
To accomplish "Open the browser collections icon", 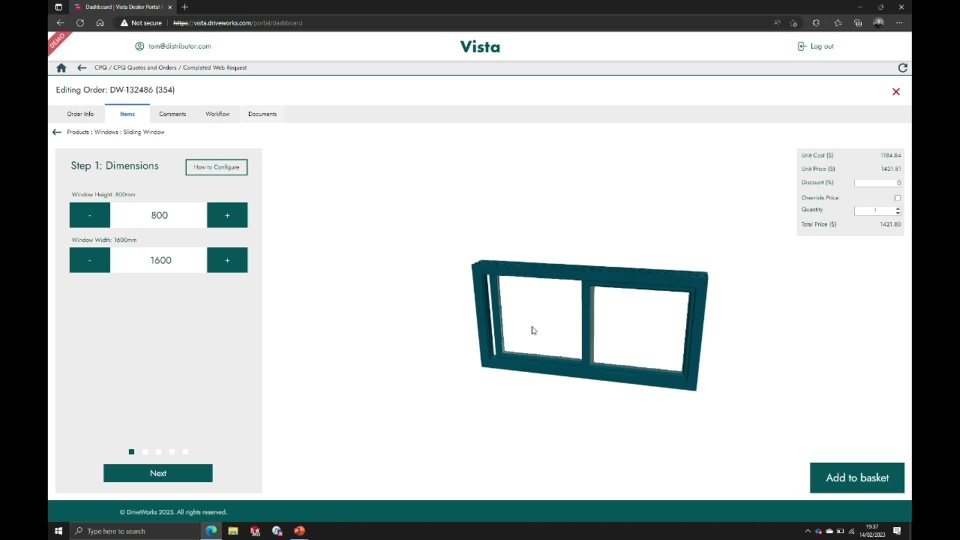I will tap(858, 23).
